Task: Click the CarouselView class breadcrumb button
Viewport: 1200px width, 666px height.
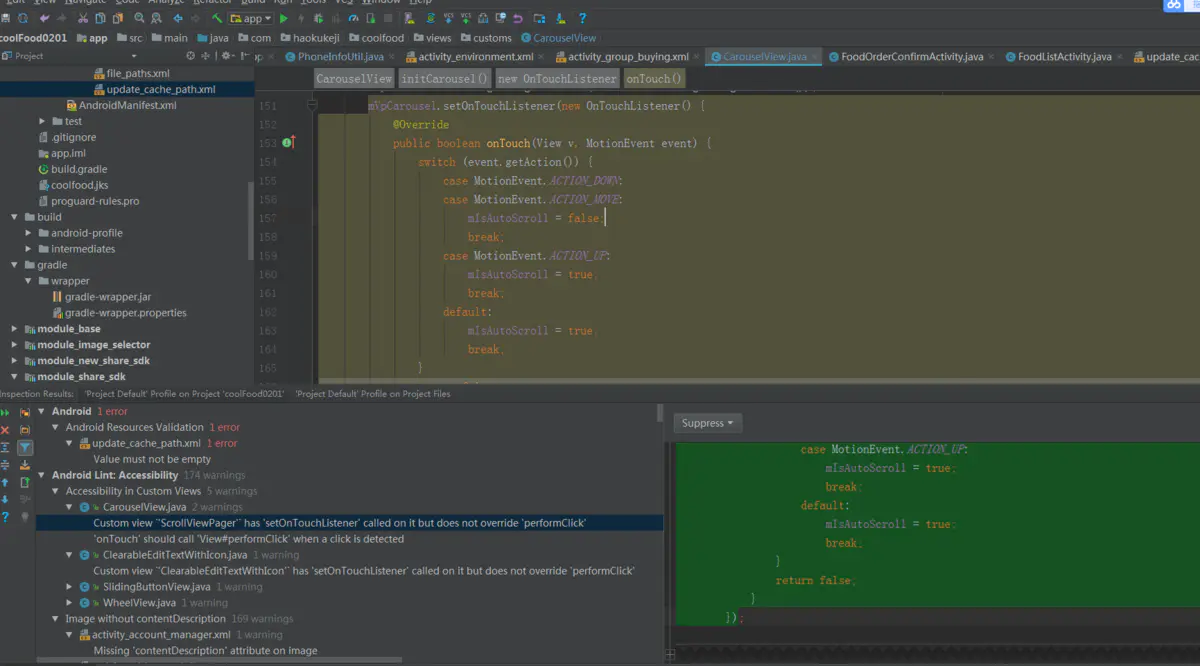Action: 354,79
